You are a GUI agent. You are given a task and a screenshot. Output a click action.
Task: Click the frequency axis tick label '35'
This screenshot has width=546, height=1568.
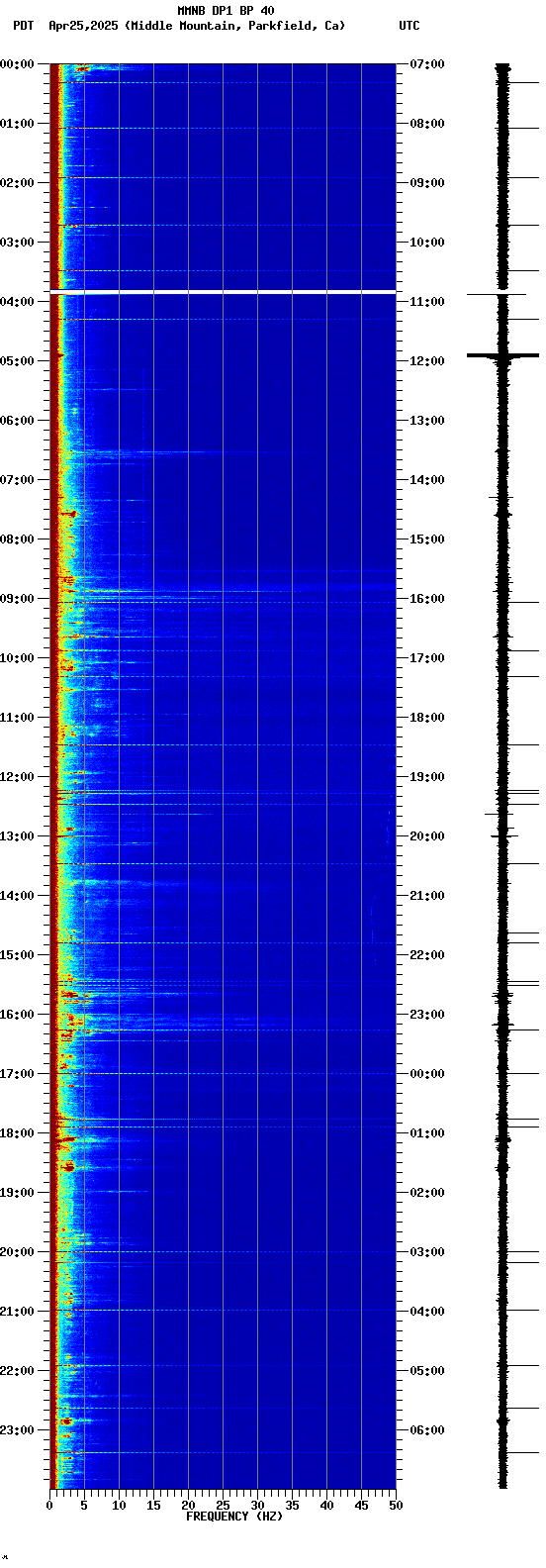click(x=292, y=1506)
